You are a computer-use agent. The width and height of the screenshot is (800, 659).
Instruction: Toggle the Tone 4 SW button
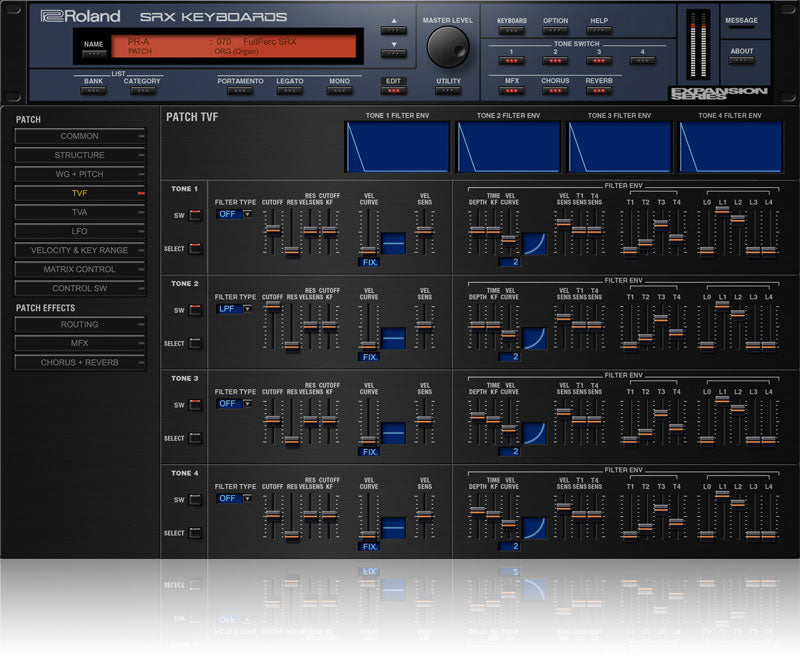(x=195, y=500)
